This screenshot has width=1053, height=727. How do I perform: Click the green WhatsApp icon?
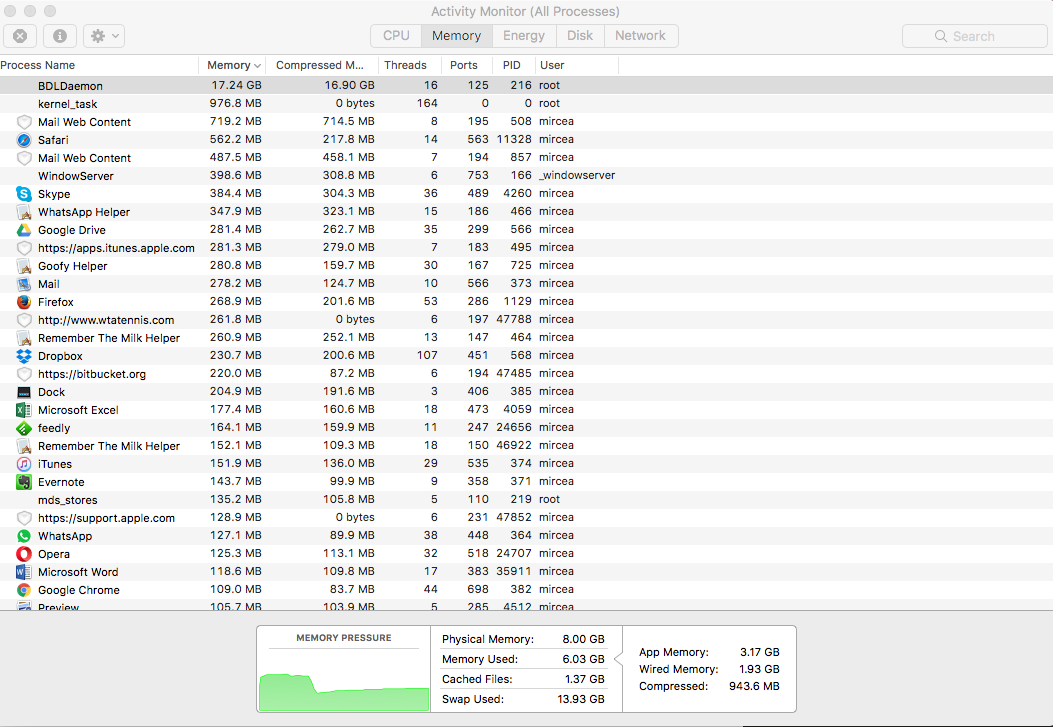tap(24, 536)
